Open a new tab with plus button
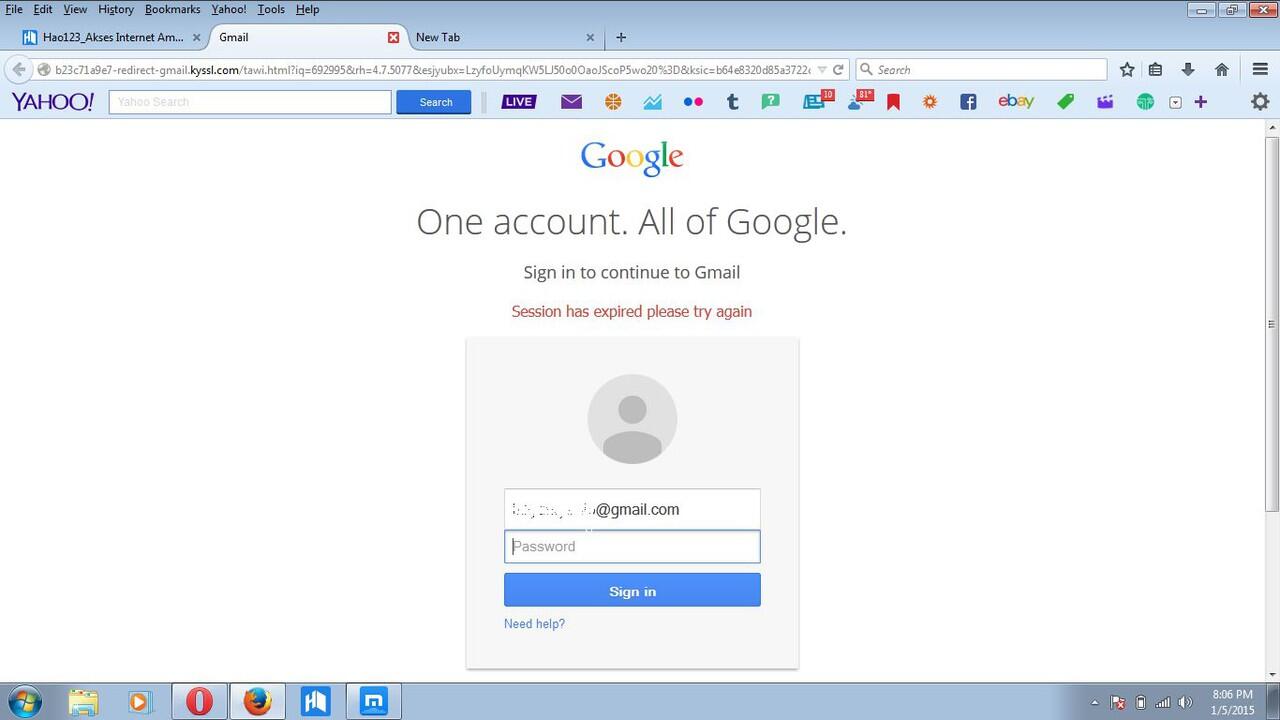Viewport: 1280px width, 720px height. (x=621, y=37)
